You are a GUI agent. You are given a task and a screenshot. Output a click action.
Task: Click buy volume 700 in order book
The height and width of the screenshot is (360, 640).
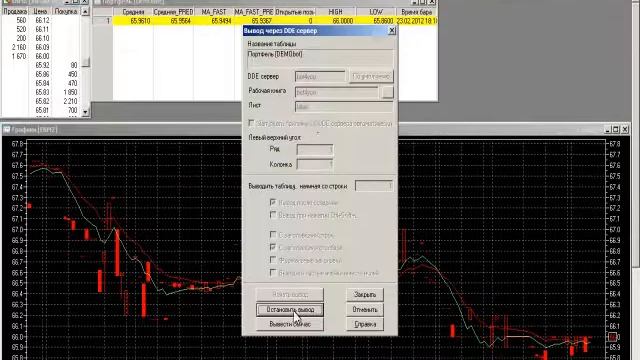pos(73,110)
